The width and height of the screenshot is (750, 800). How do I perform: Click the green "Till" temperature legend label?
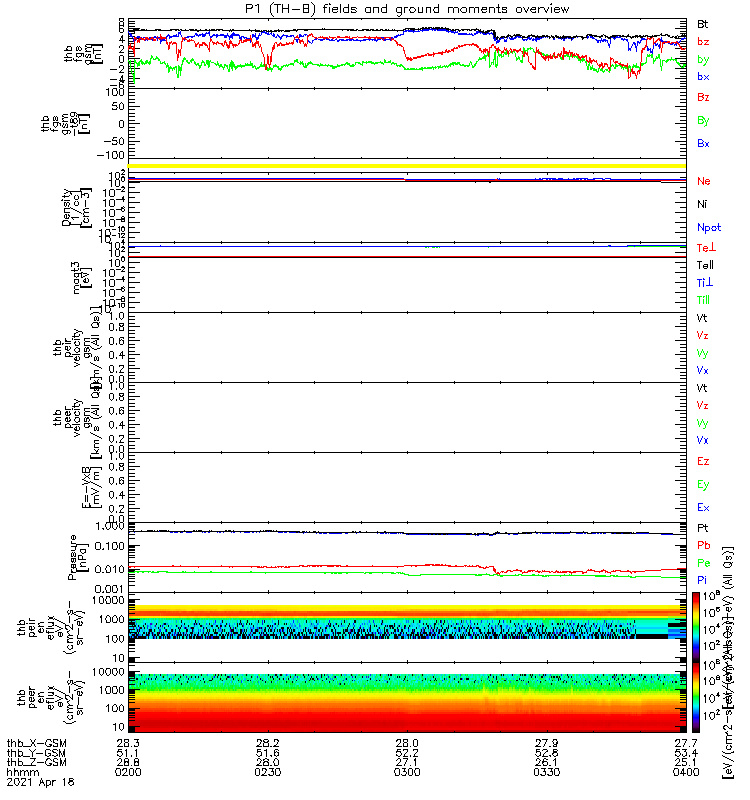[703, 300]
